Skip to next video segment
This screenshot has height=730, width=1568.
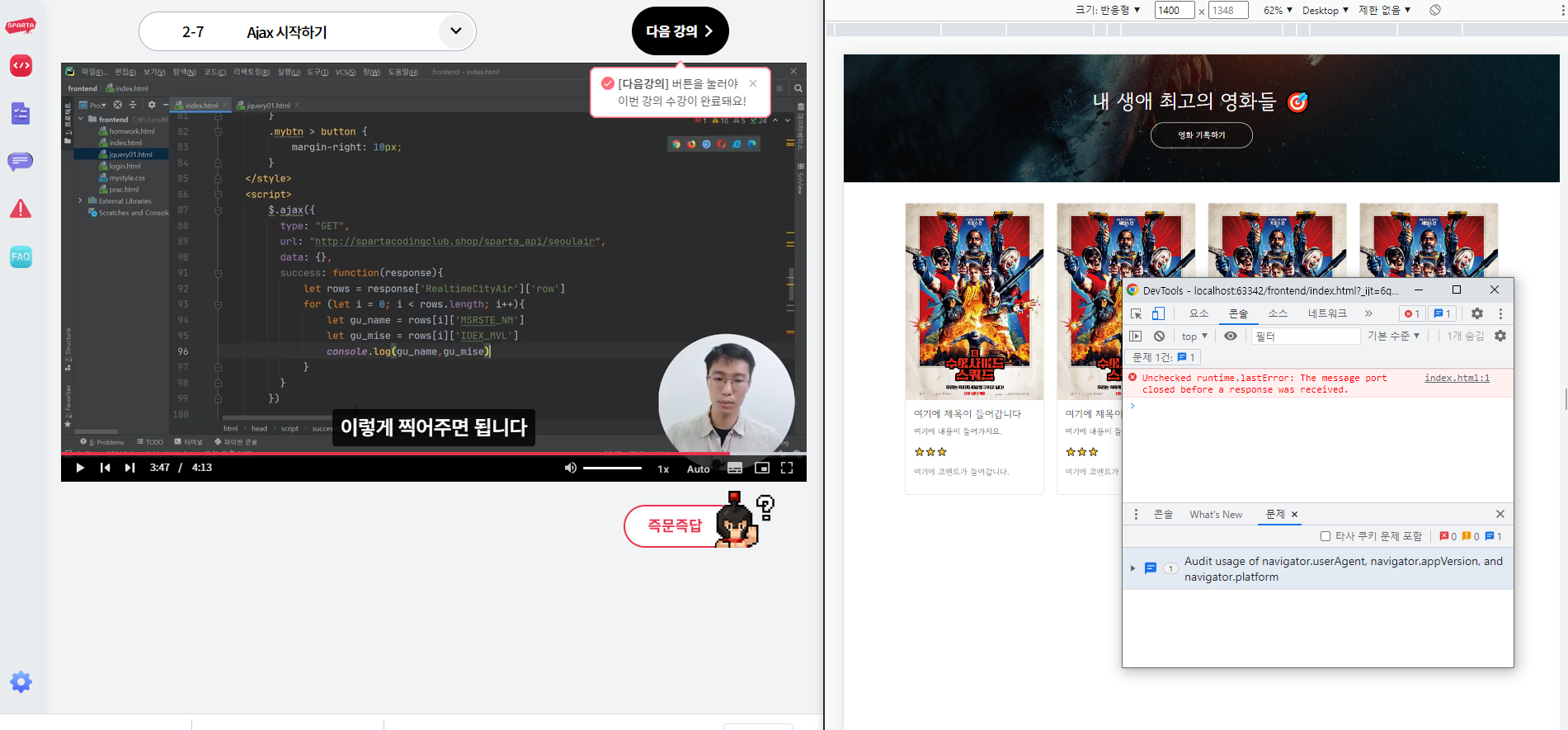(x=129, y=468)
